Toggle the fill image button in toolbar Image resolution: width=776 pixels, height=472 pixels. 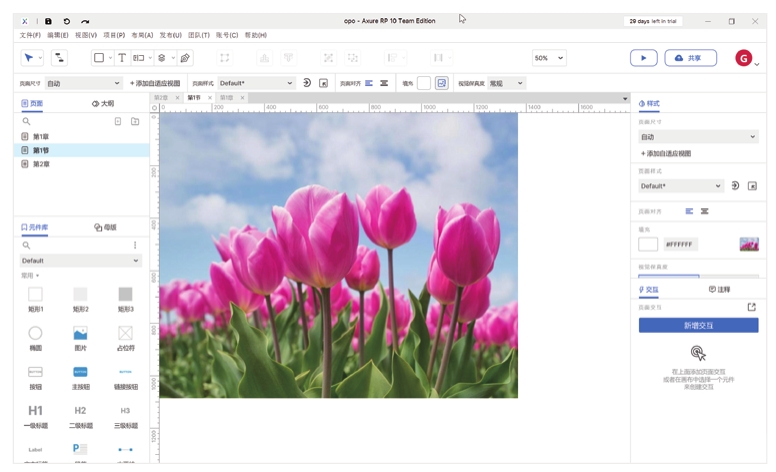pos(441,84)
